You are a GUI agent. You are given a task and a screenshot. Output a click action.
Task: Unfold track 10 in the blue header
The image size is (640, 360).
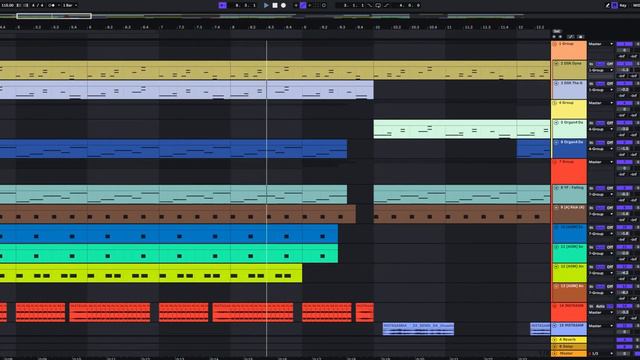pos(556,227)
